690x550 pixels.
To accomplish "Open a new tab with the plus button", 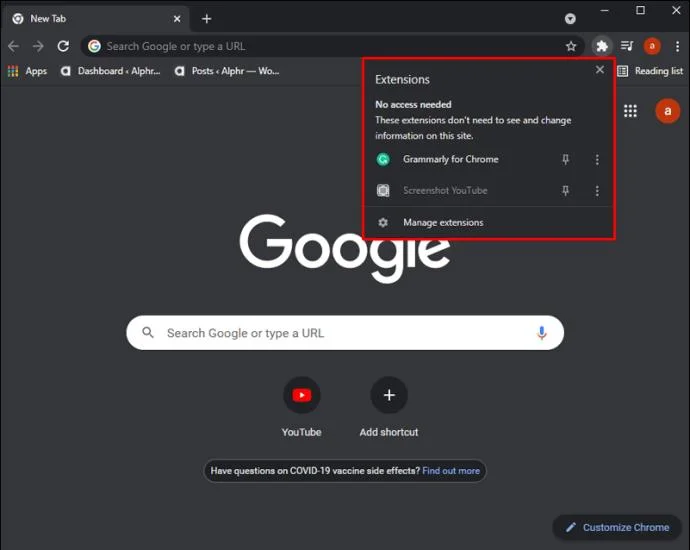I will (x=206, y=18).
